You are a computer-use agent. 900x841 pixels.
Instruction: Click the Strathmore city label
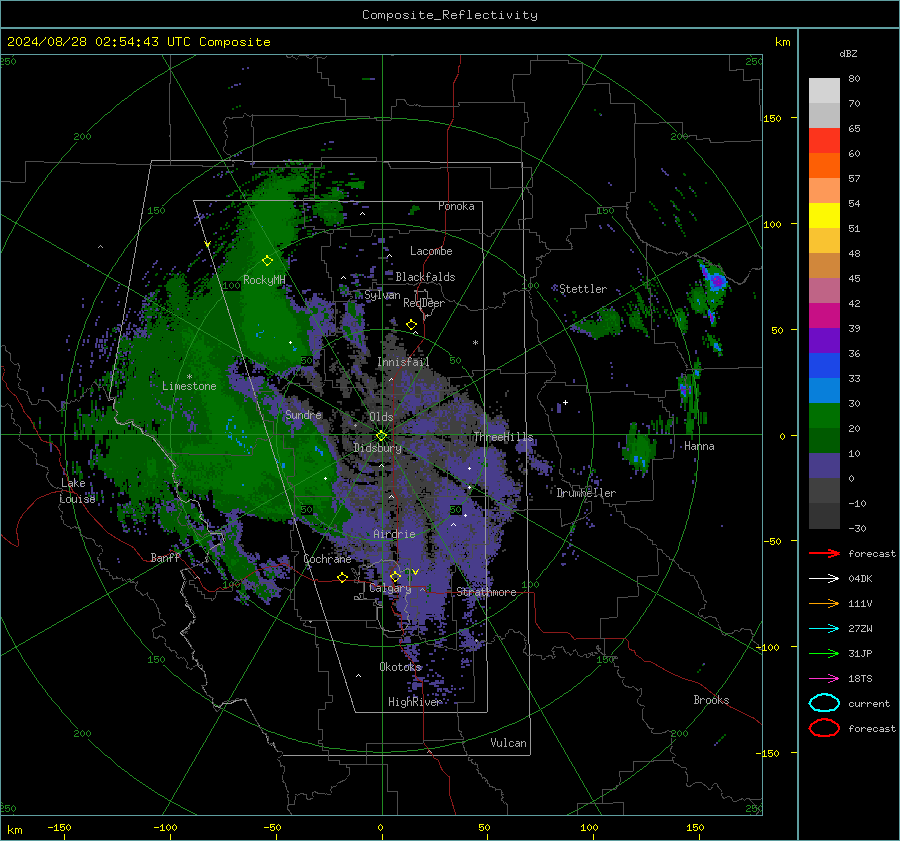pyautogui.click(x=486, y=592)
